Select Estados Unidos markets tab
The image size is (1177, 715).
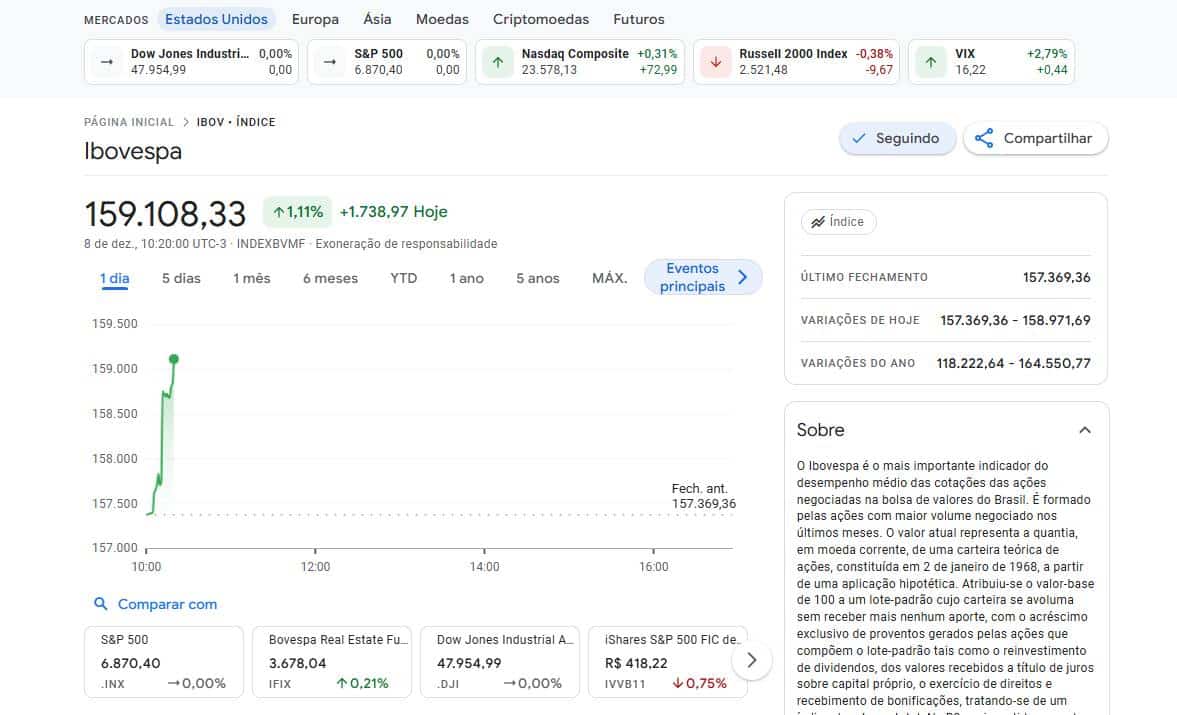pyautogui.click(x=216, y=20)
